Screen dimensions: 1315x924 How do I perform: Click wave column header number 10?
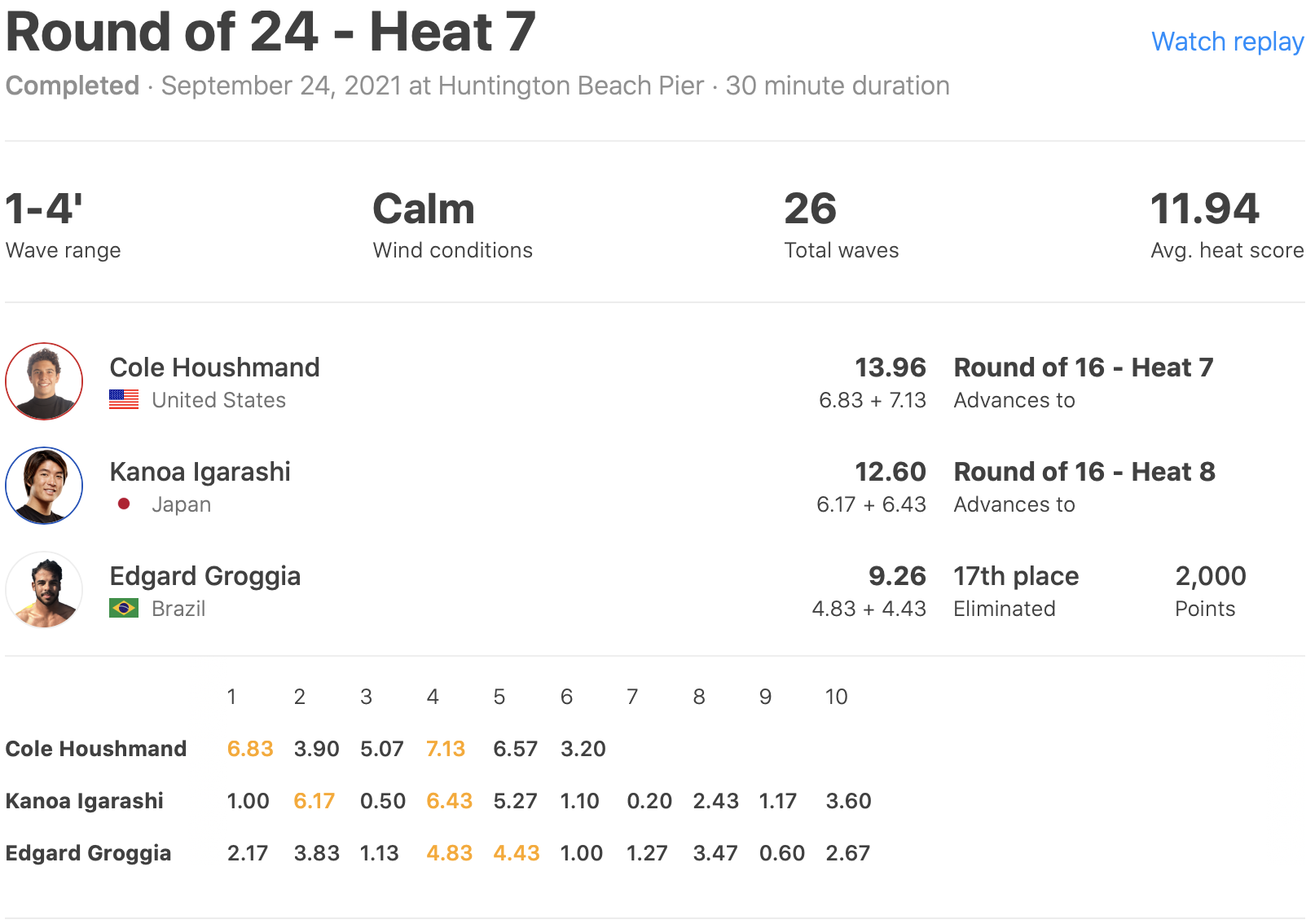[x=836, y=697]
